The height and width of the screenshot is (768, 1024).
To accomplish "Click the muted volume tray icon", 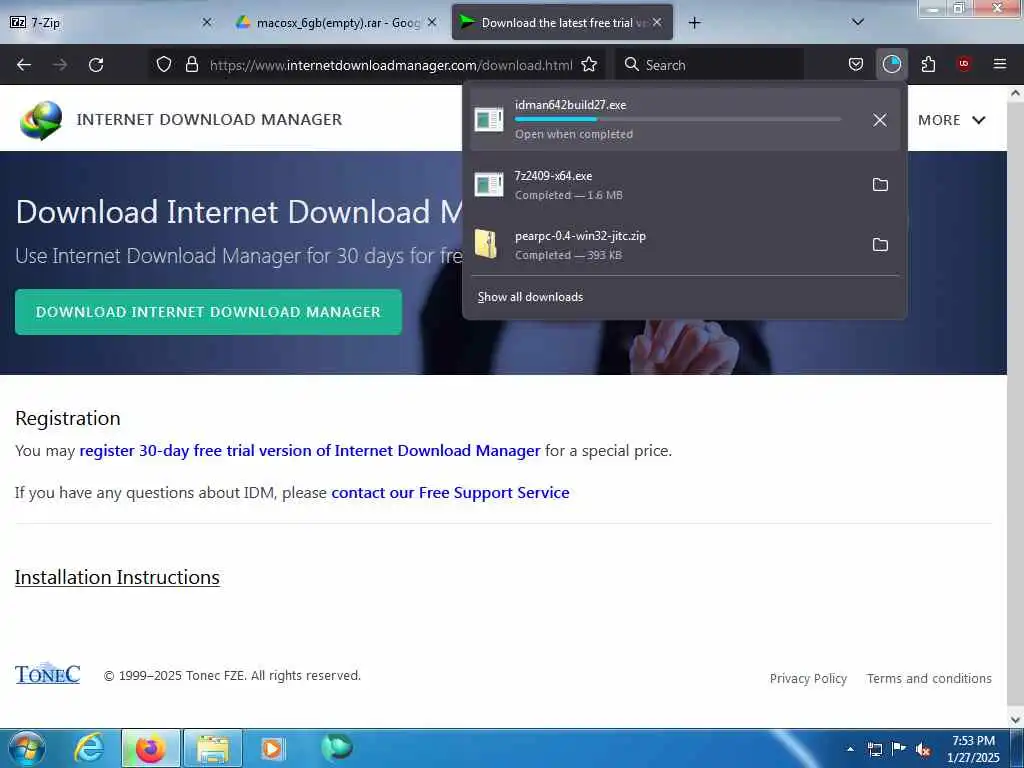I will point(923,750).
